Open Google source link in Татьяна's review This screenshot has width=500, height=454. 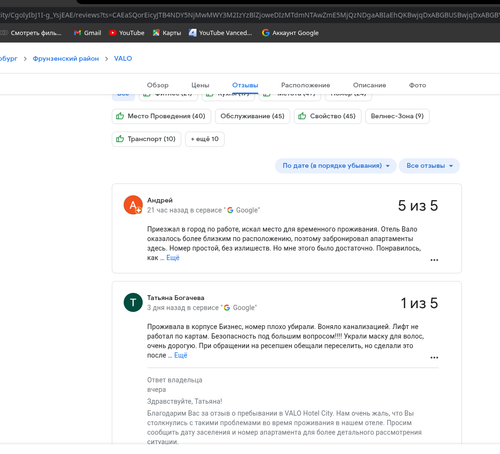click(240, 307)
